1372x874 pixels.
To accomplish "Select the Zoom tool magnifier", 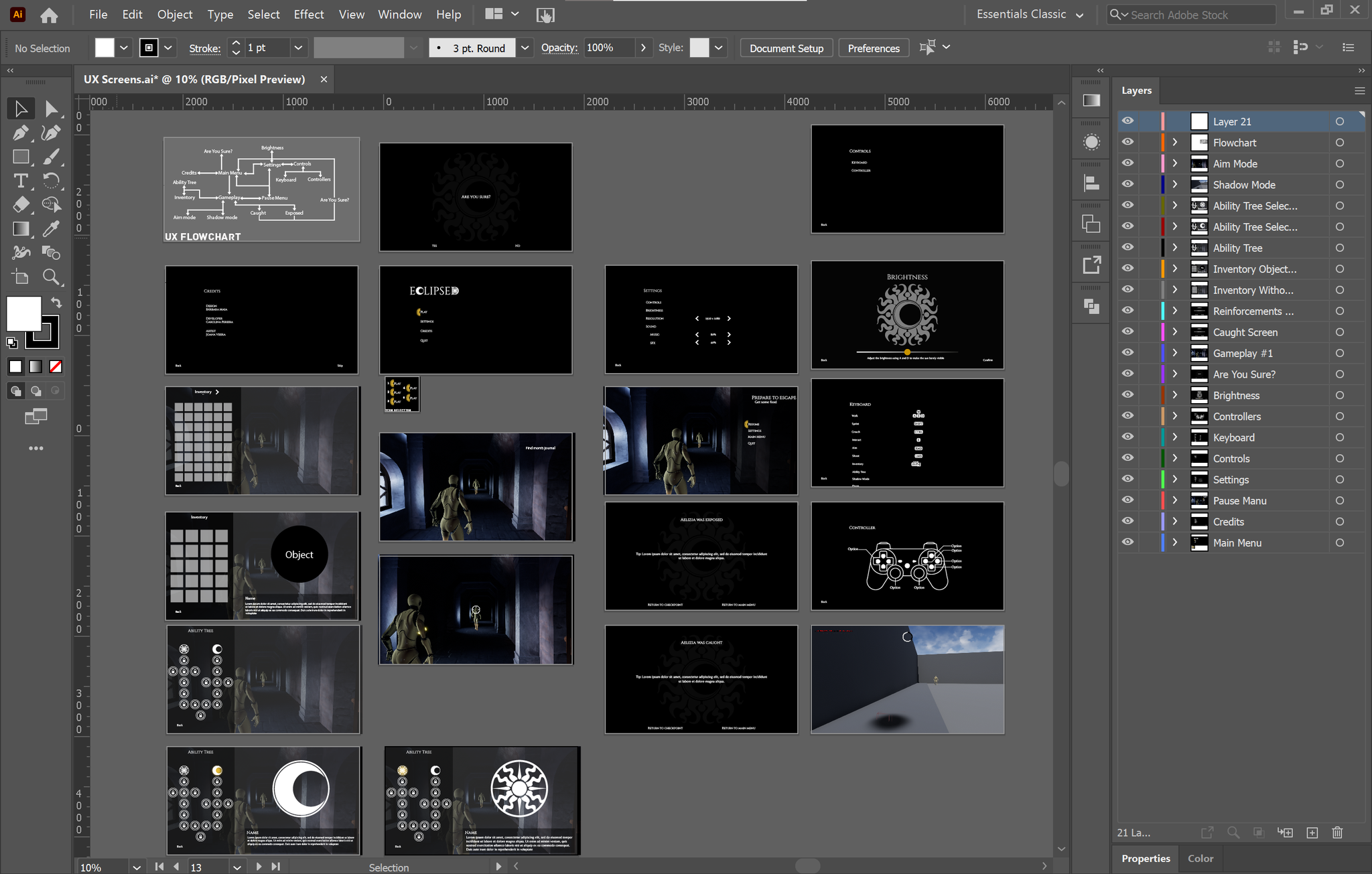I will click(x=51, y=277).
